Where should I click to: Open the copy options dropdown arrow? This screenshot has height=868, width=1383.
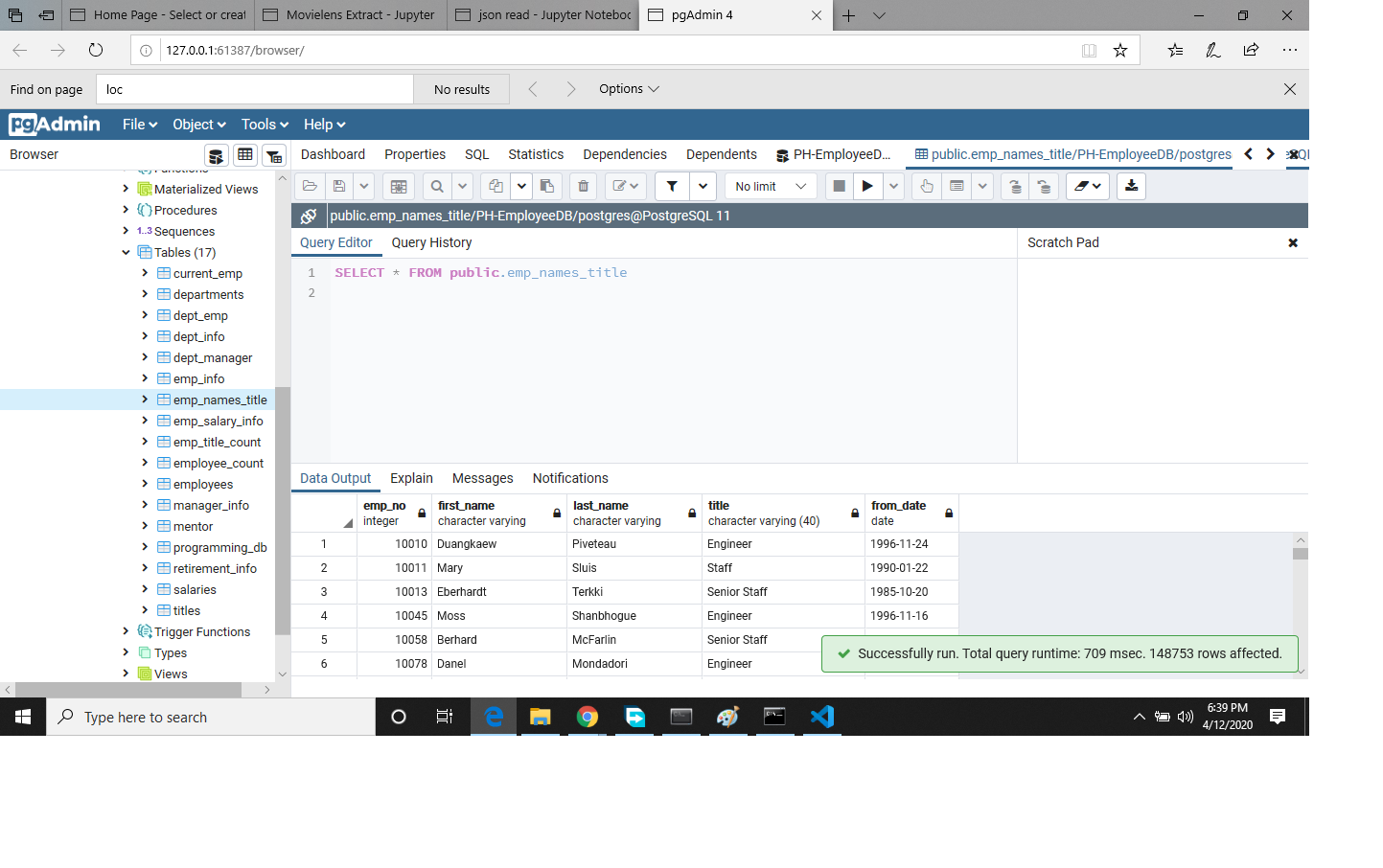click(x=521, y=186)
